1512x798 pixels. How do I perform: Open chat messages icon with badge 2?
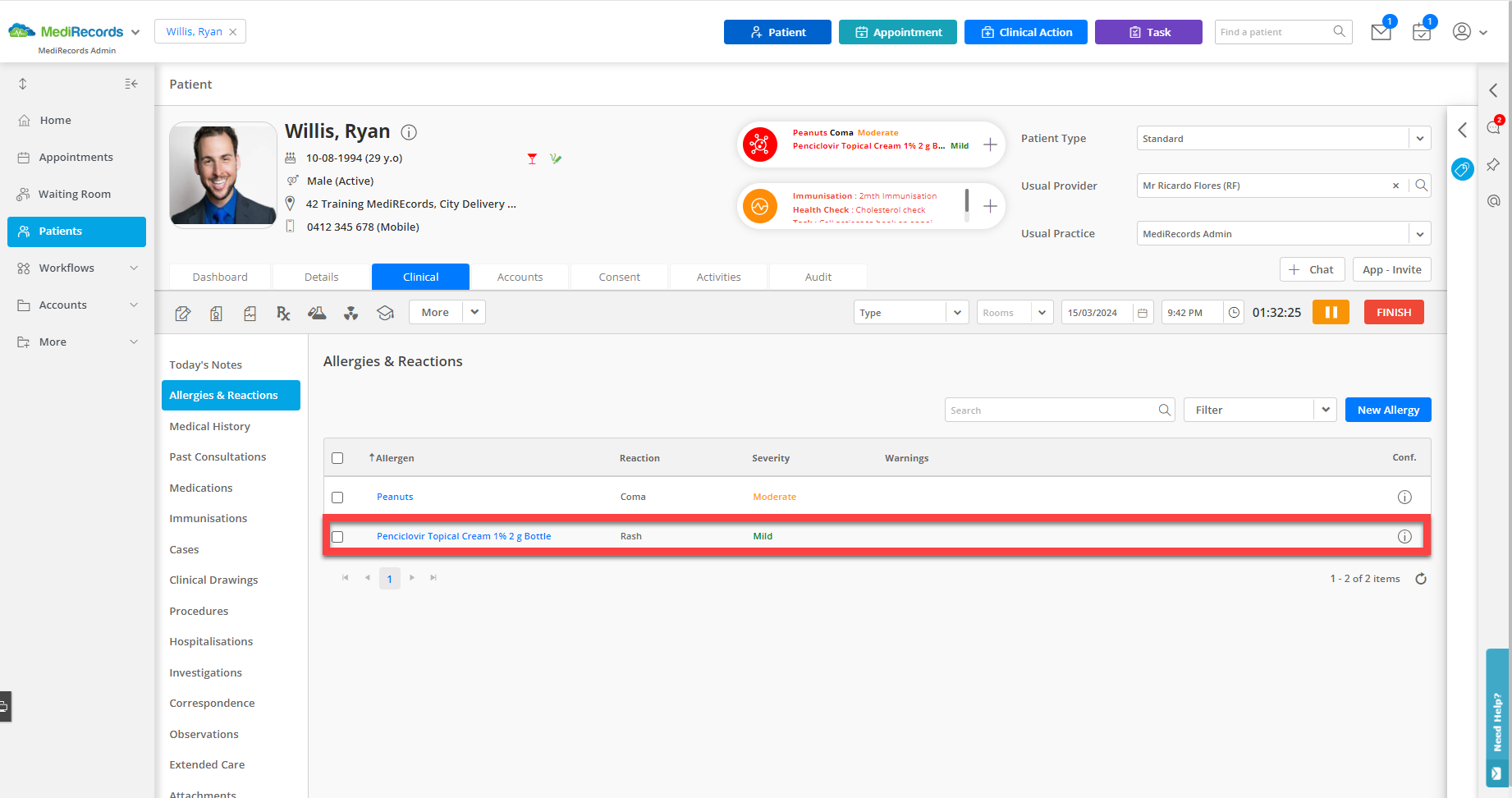coord(1493,127)
